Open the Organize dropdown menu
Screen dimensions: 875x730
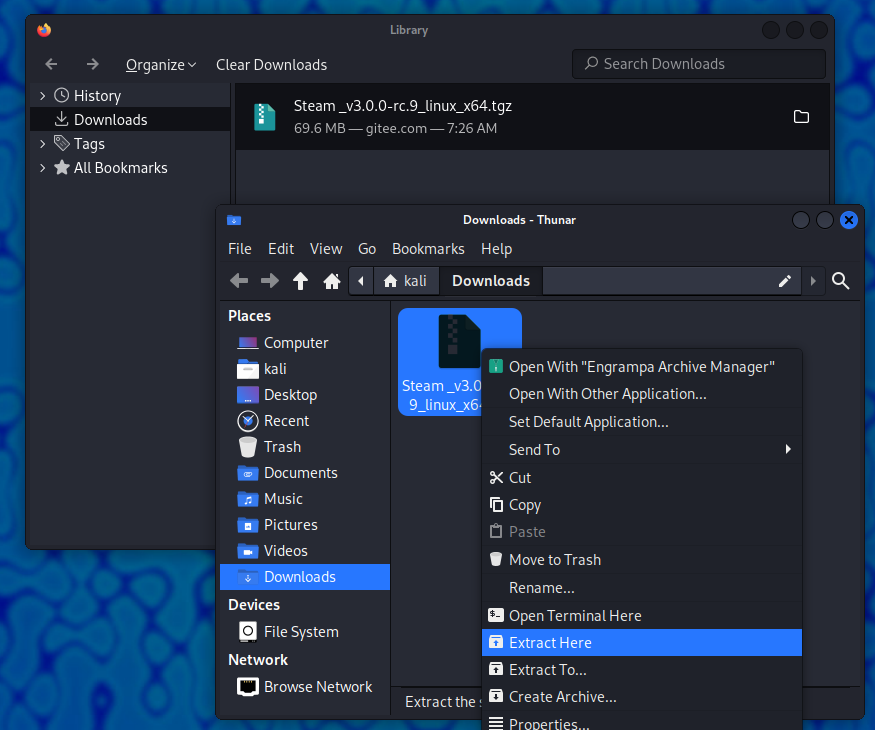click(x=161, y=65)
